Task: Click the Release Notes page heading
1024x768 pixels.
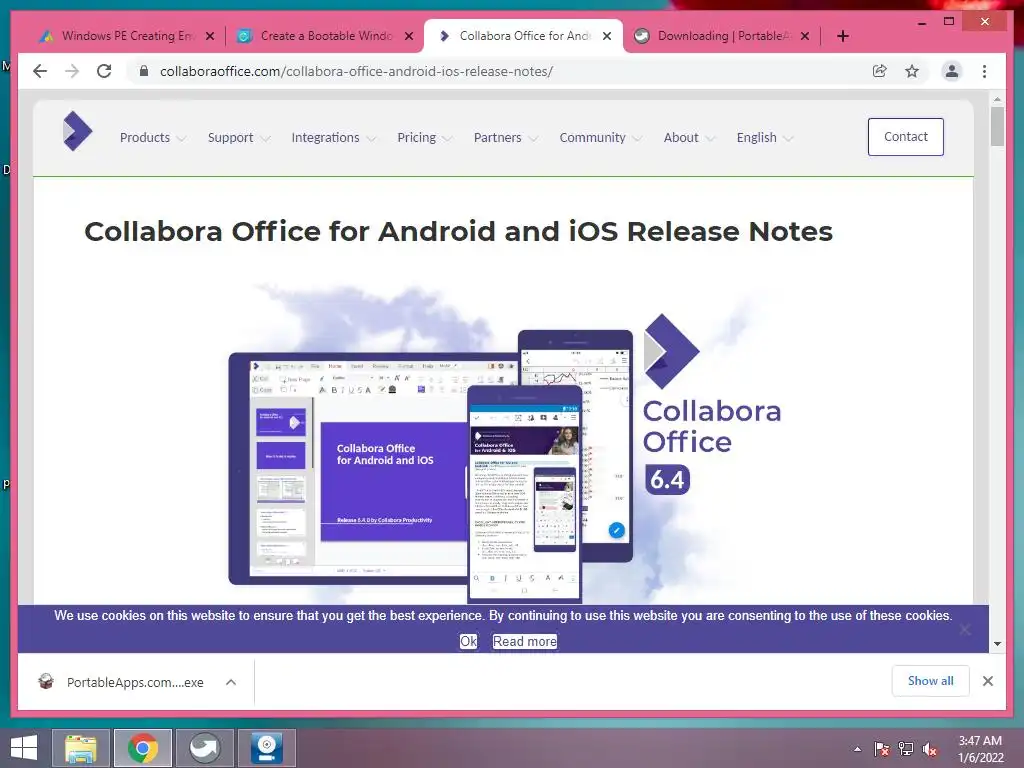Action: tap(458, 232)
